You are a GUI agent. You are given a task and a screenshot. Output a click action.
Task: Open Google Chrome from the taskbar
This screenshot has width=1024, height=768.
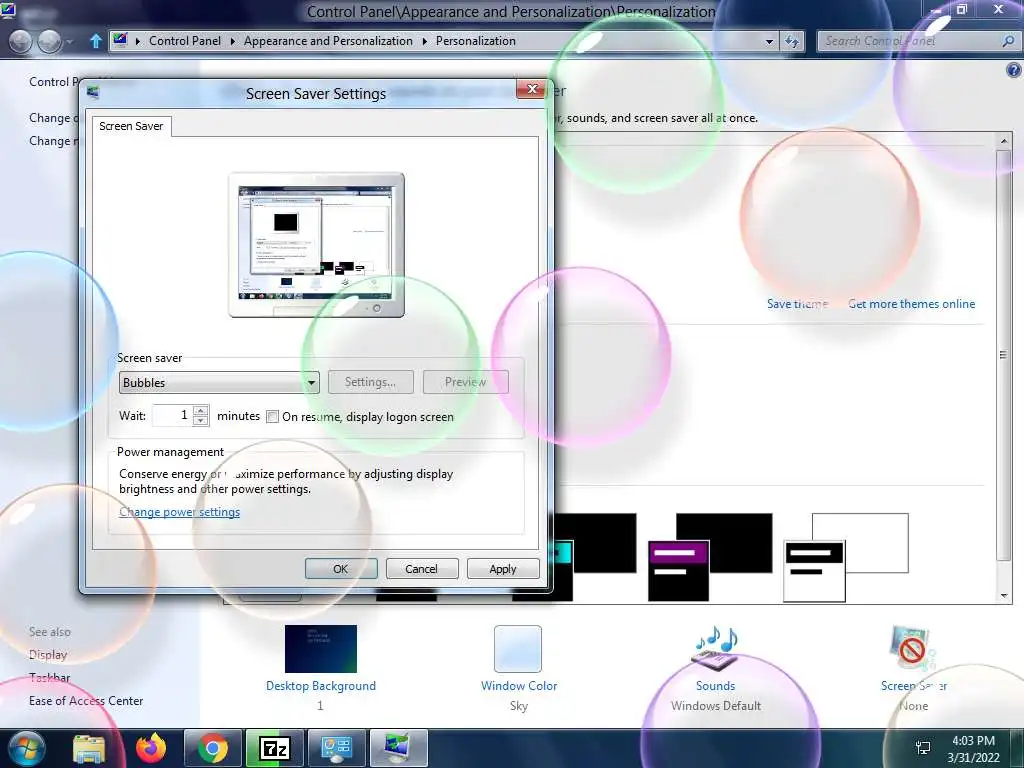tap(213, 748)
